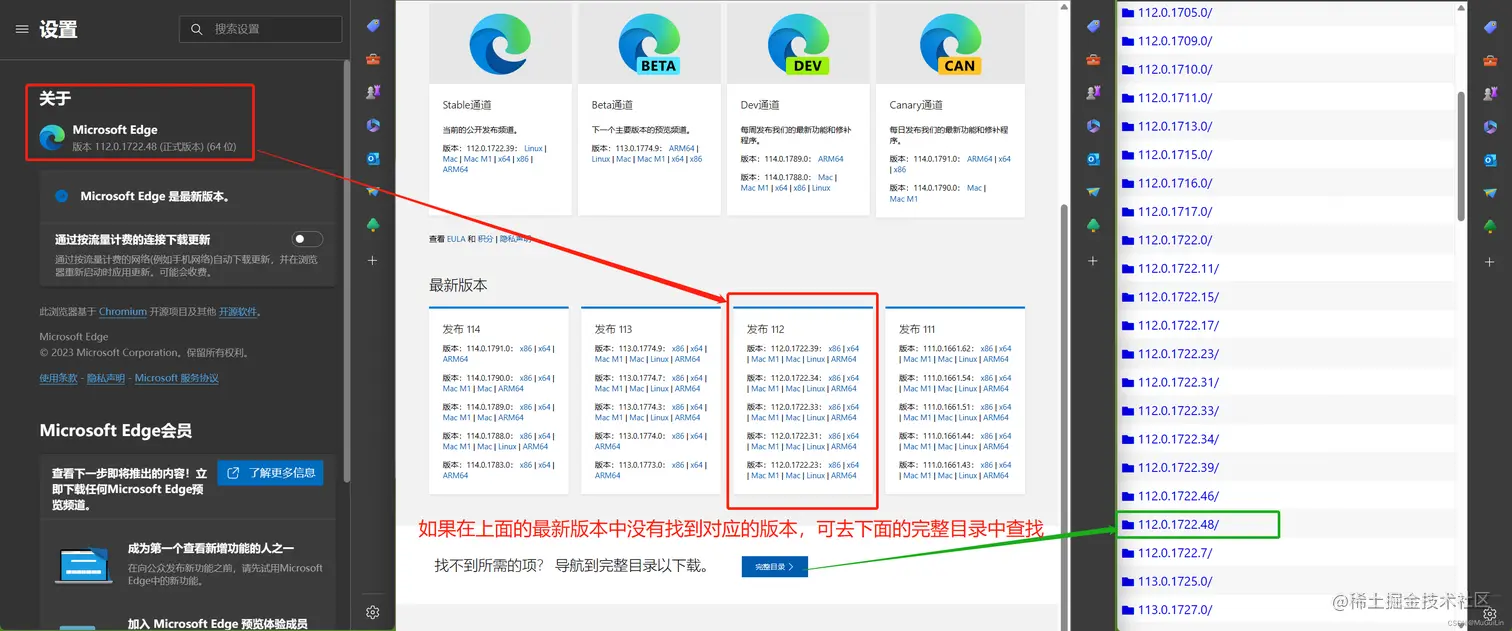This screenshot has height=631, width=1512.
Task: Open the Chromium link in settings
Action: click(x=123, y=312)
